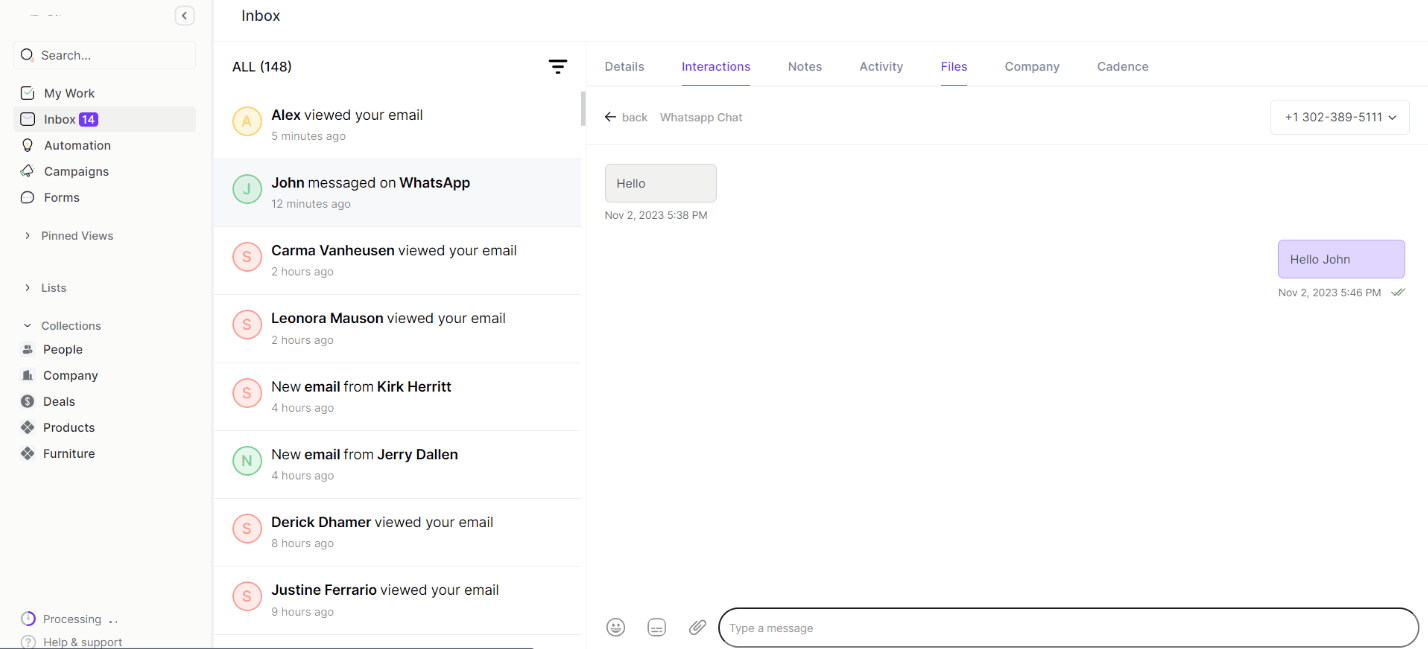
Task: Open the inbox filter icon
Action: (558, 67)
